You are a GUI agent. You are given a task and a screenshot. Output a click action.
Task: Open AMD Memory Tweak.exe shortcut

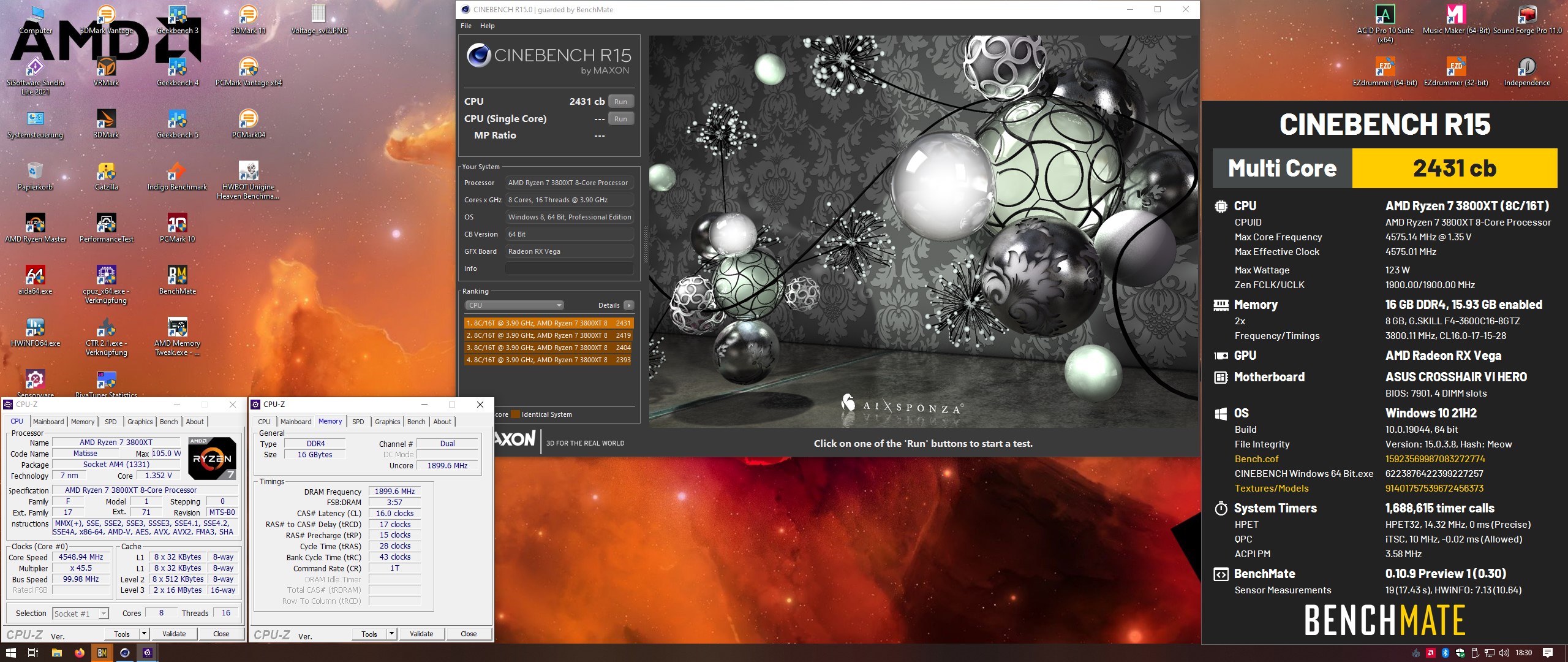tap(178, 336)
